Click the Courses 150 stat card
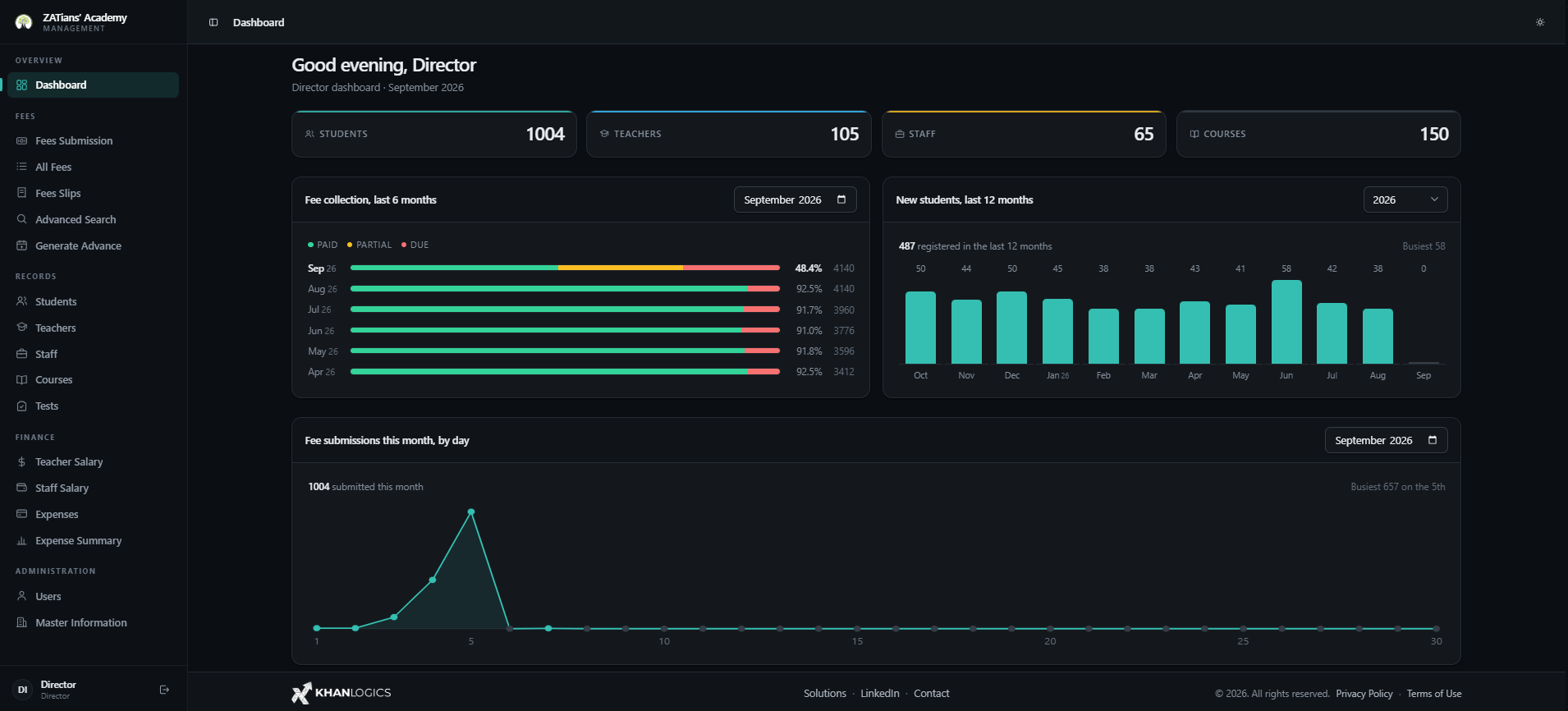1568x711 pixels. point(1318,134)
